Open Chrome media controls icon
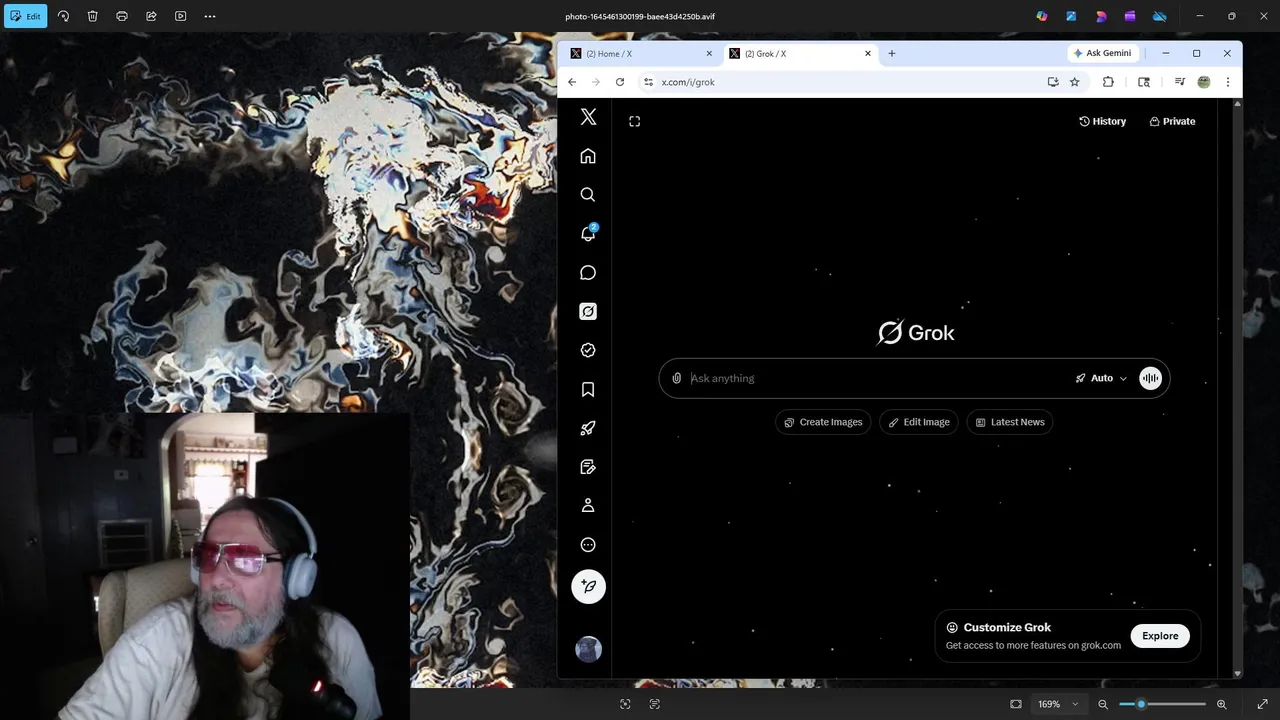 1180,82
